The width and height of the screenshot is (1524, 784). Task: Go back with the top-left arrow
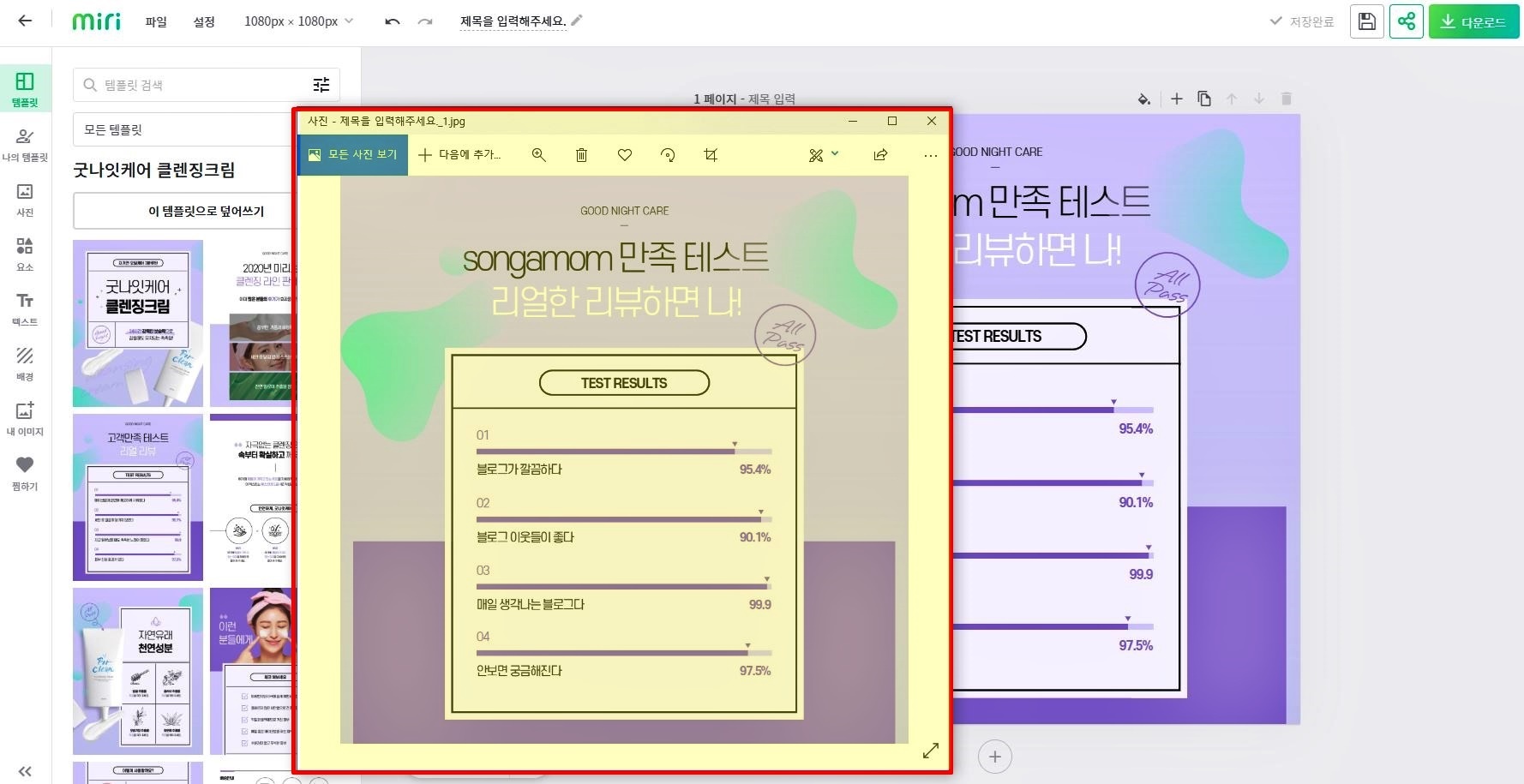tap(25, 21)
